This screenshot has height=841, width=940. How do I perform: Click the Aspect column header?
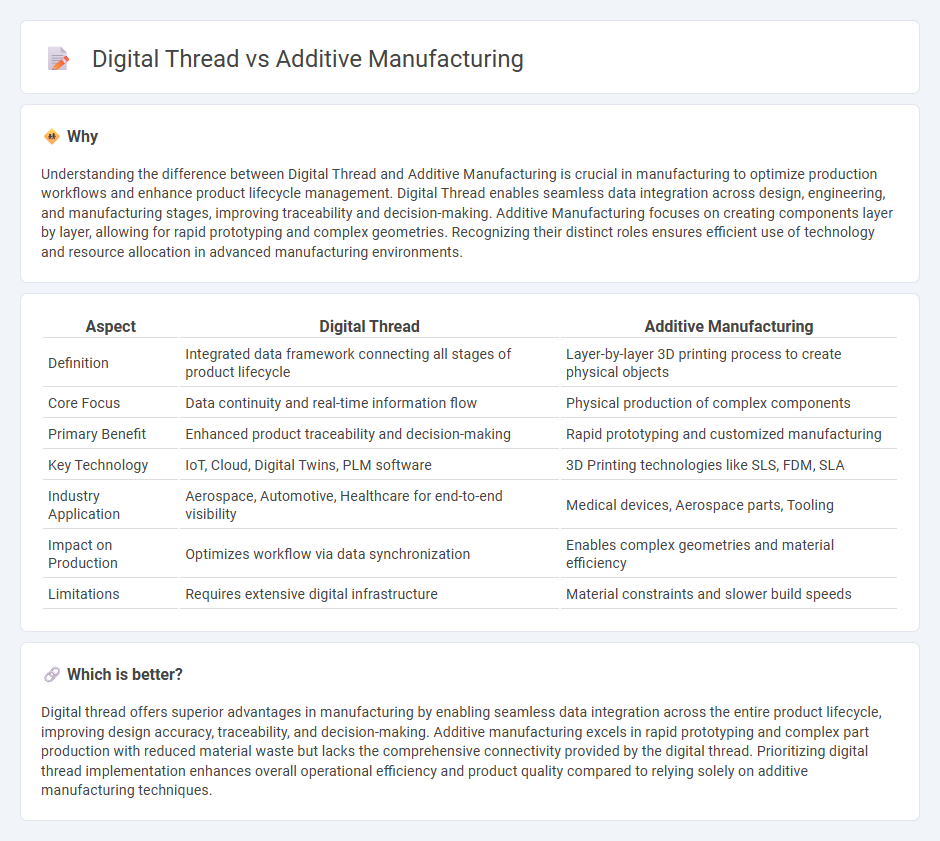coord(110,326)
